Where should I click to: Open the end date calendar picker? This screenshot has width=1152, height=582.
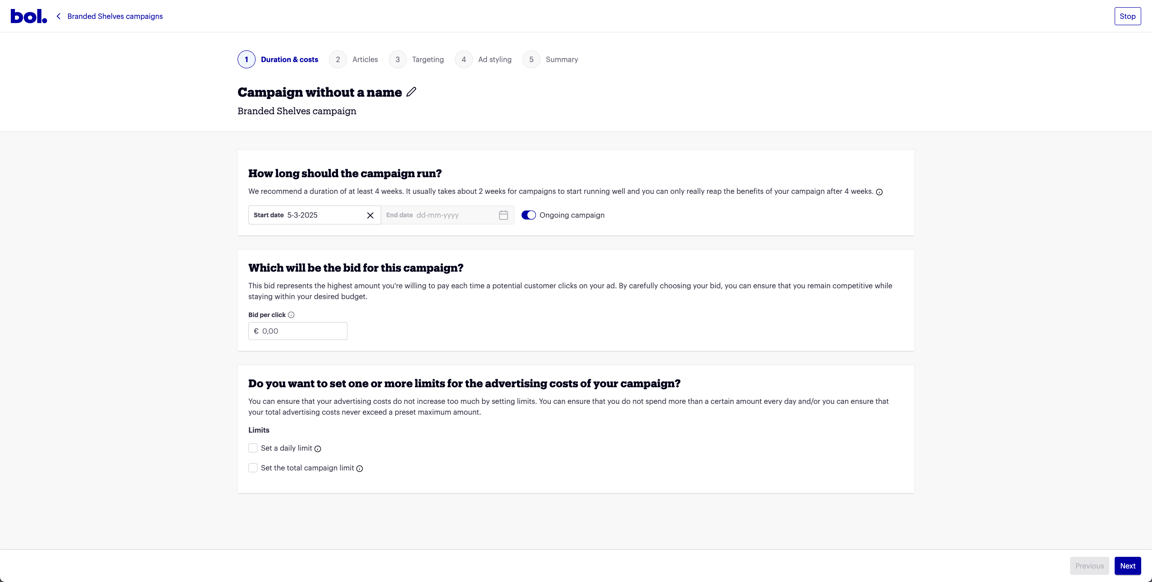point(503,215)
